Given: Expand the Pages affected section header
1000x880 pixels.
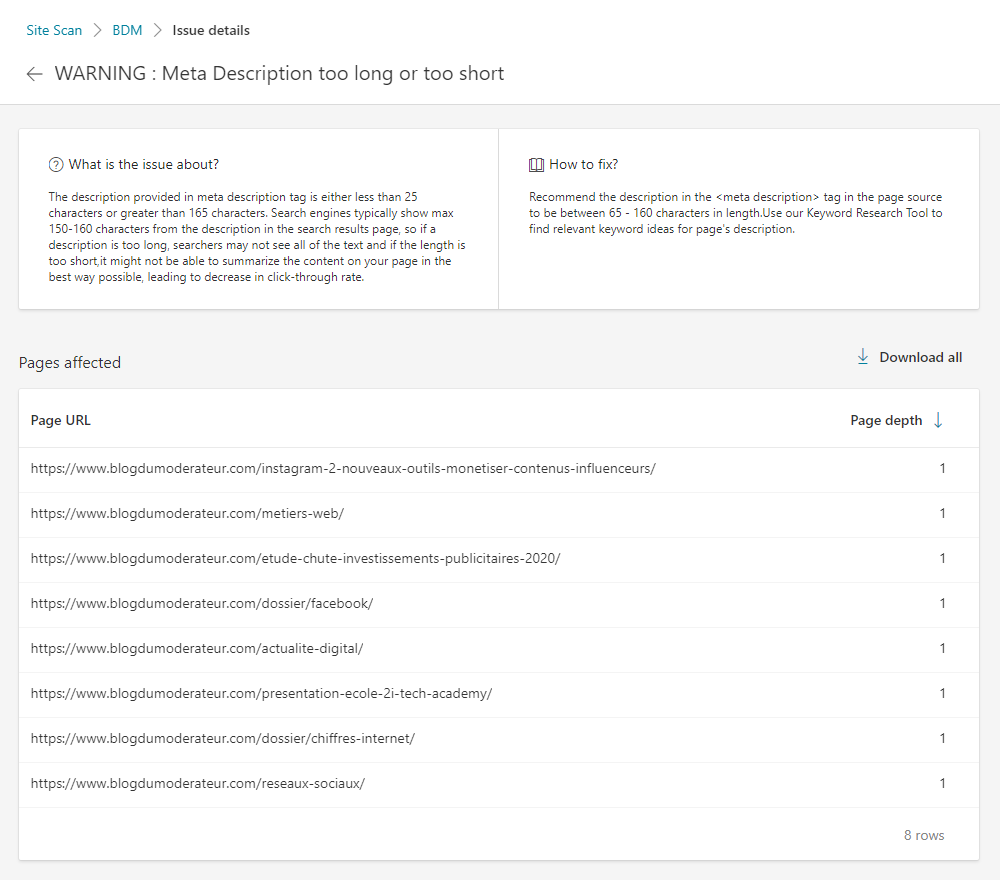Looking at the screenshot, I should click(70, 362).
